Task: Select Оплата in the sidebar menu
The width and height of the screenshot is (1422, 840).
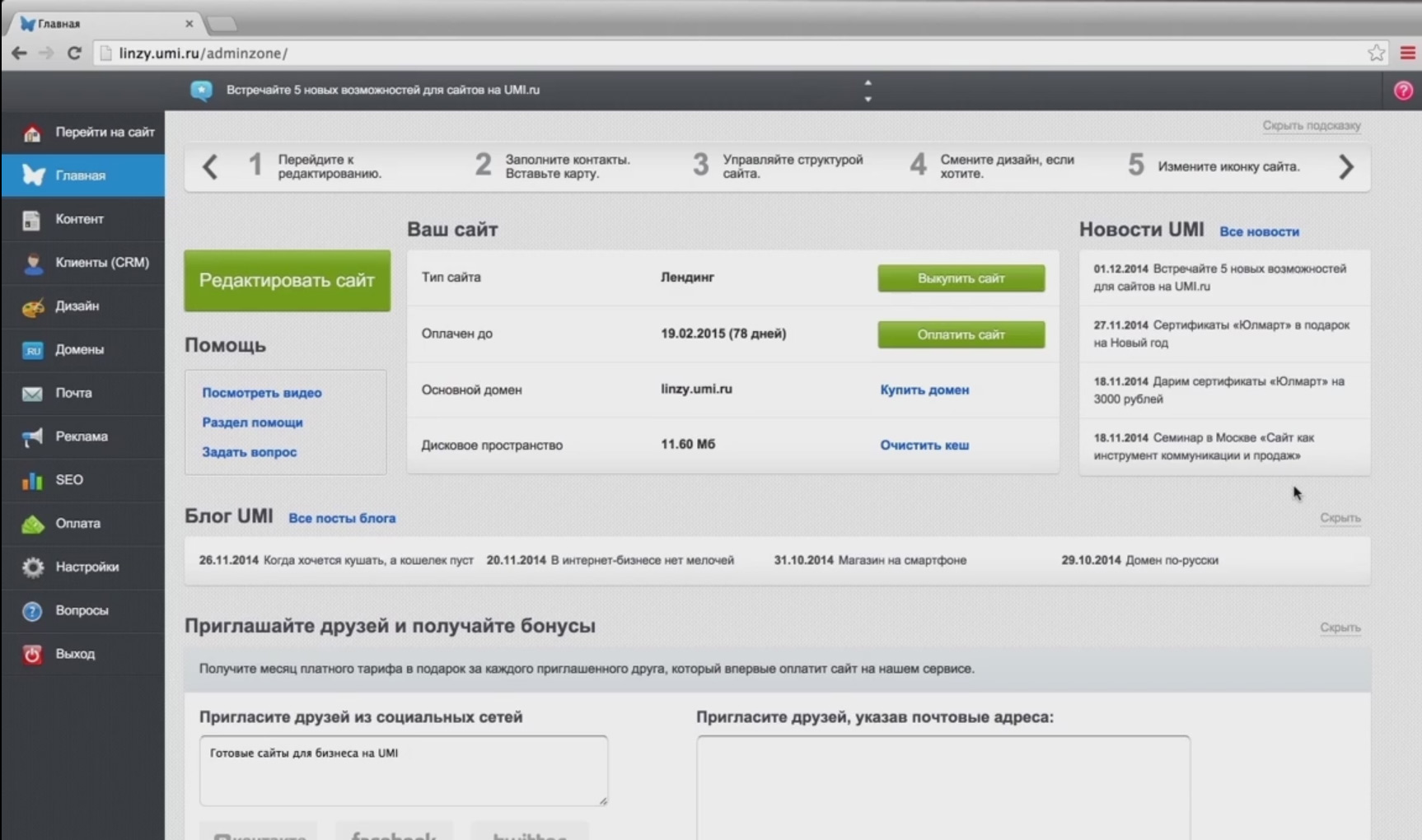Action: (78, 524)
